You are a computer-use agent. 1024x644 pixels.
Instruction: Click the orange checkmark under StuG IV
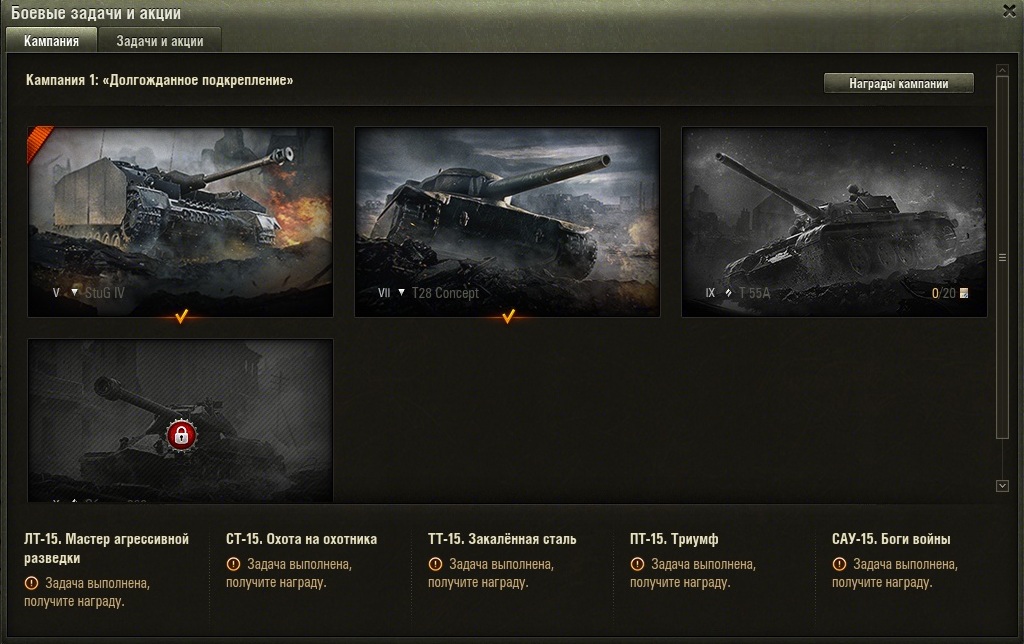[180, 317]
